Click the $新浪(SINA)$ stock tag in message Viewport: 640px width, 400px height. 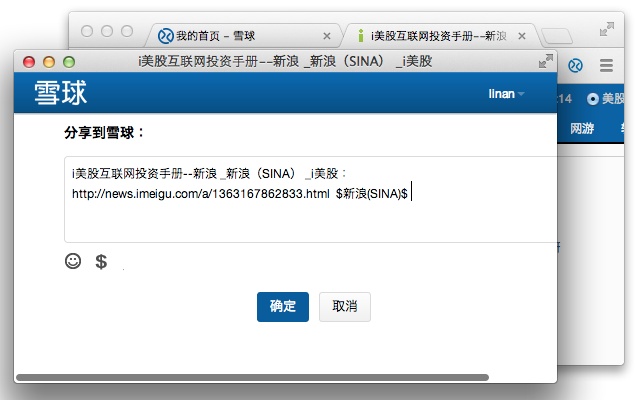[371, 193]
